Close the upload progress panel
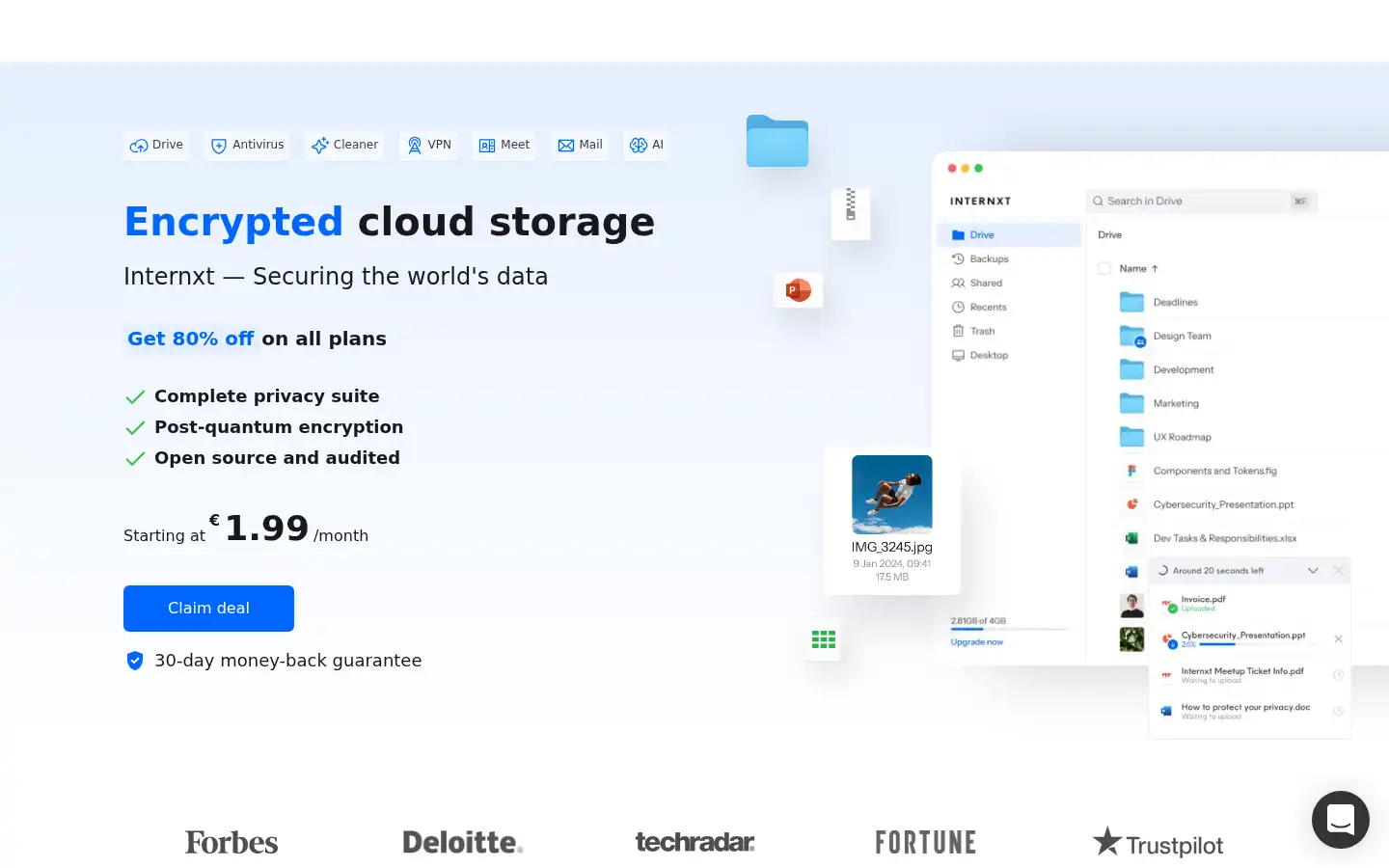Image resolution: width=1389 pixels, height=868 pixels. tap(1338, 571)
